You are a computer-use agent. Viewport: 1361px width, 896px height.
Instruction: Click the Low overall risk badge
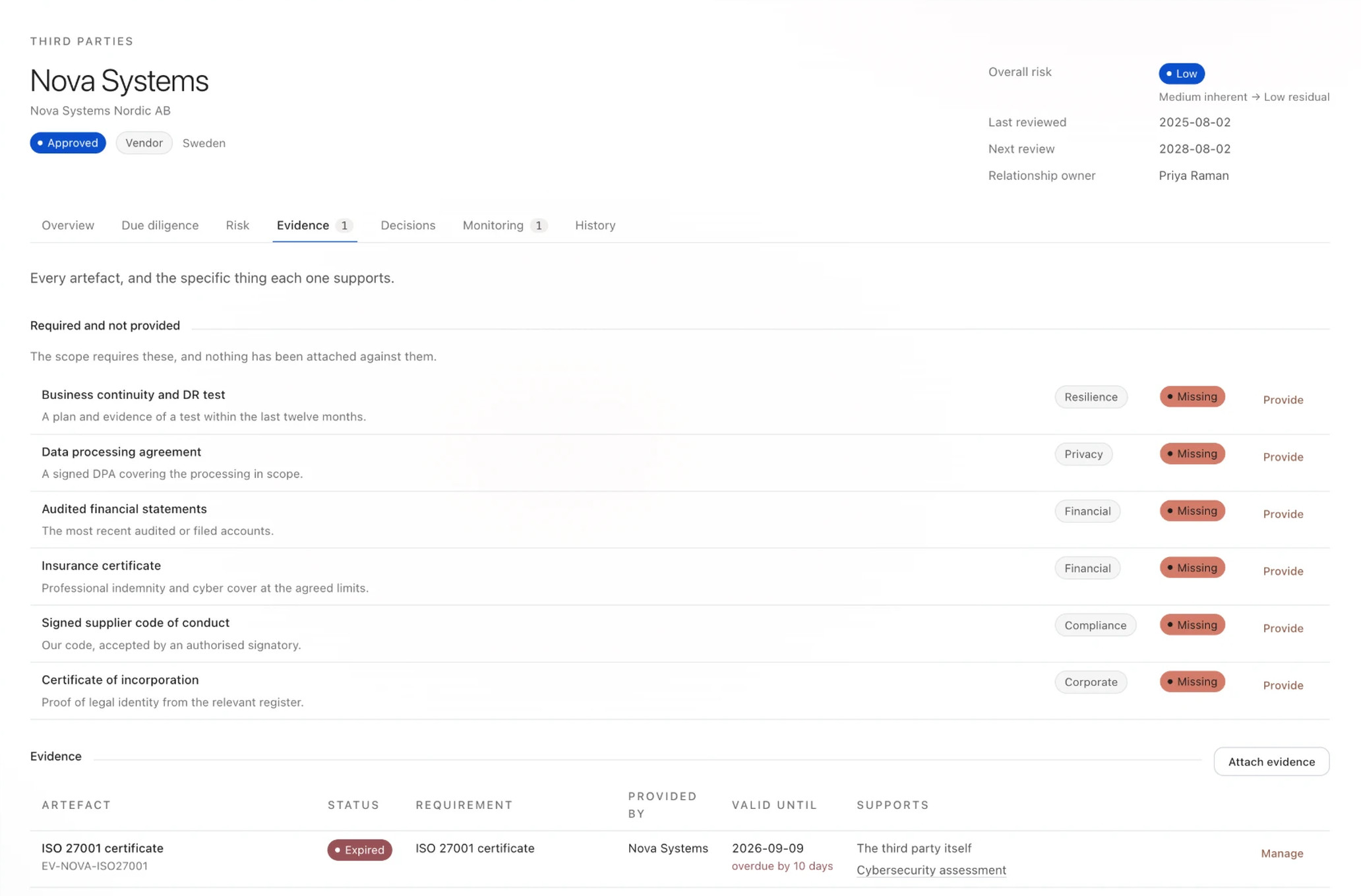pos(1181,73)
